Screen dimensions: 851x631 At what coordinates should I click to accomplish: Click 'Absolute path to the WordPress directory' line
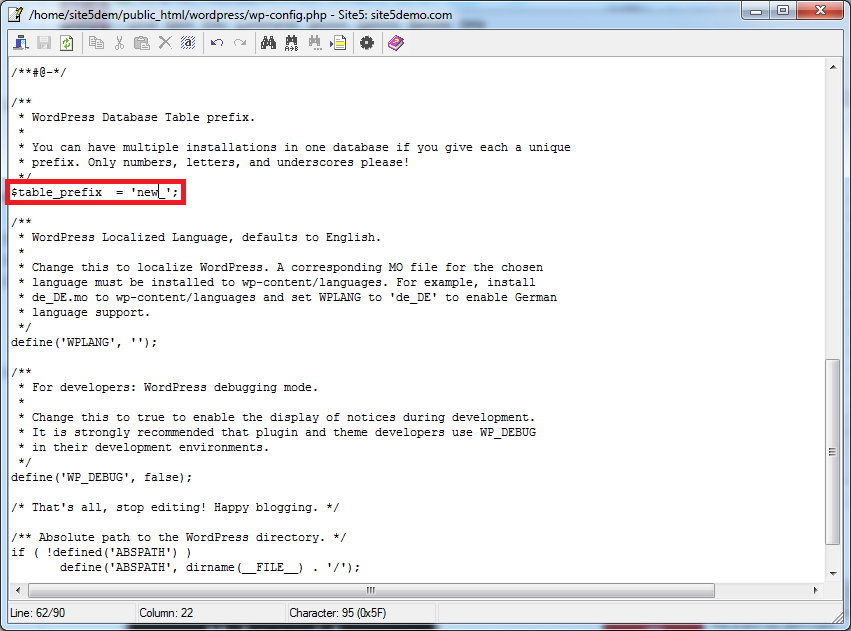pos(179,537)
